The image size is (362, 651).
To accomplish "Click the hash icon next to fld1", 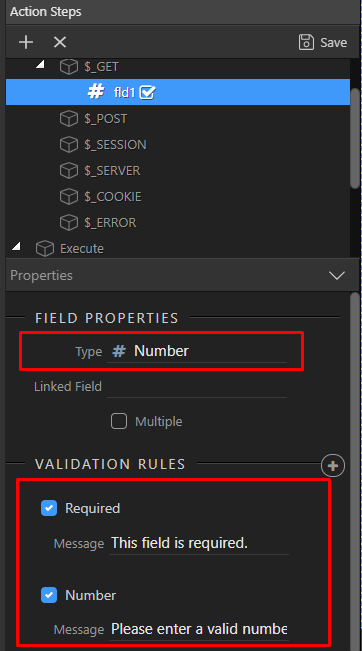I will (x=96, y=92).
